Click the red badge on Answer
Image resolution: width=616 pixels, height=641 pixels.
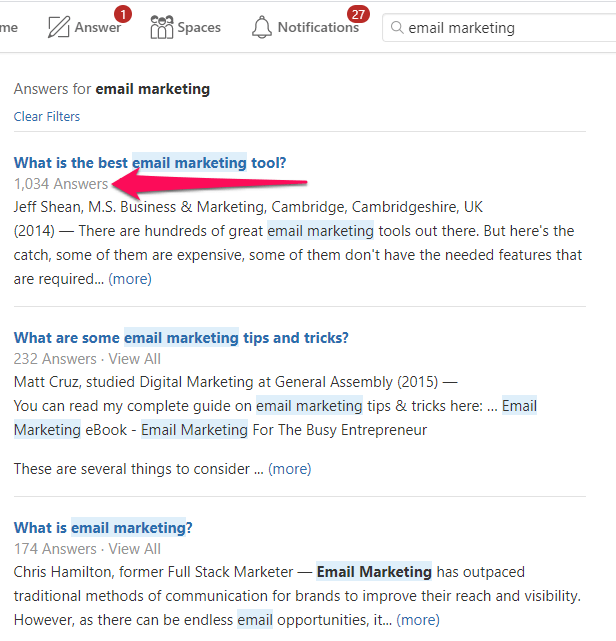[122, 14]
